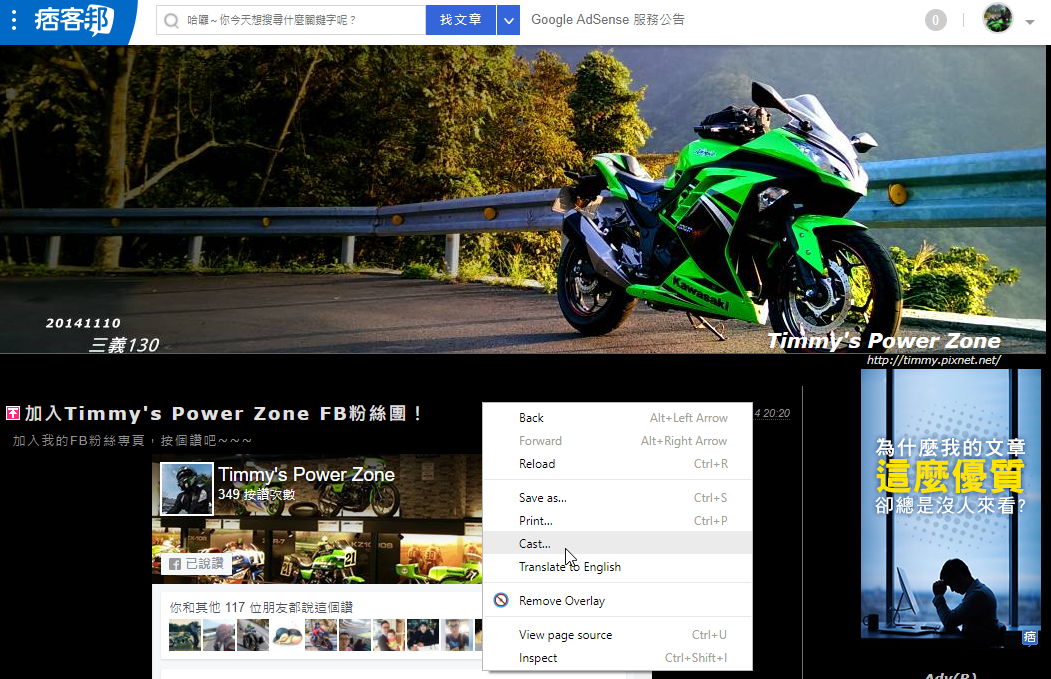Click the 痞 badge on sidebar ad
Screen dimensions: 1051x679
click(1030, 637)
